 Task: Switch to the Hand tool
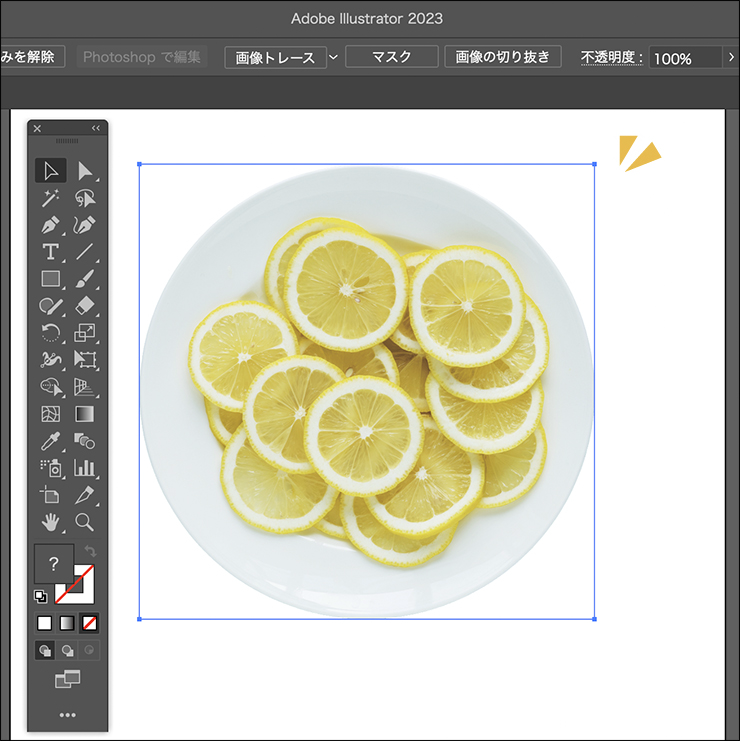tap(51, 522)
